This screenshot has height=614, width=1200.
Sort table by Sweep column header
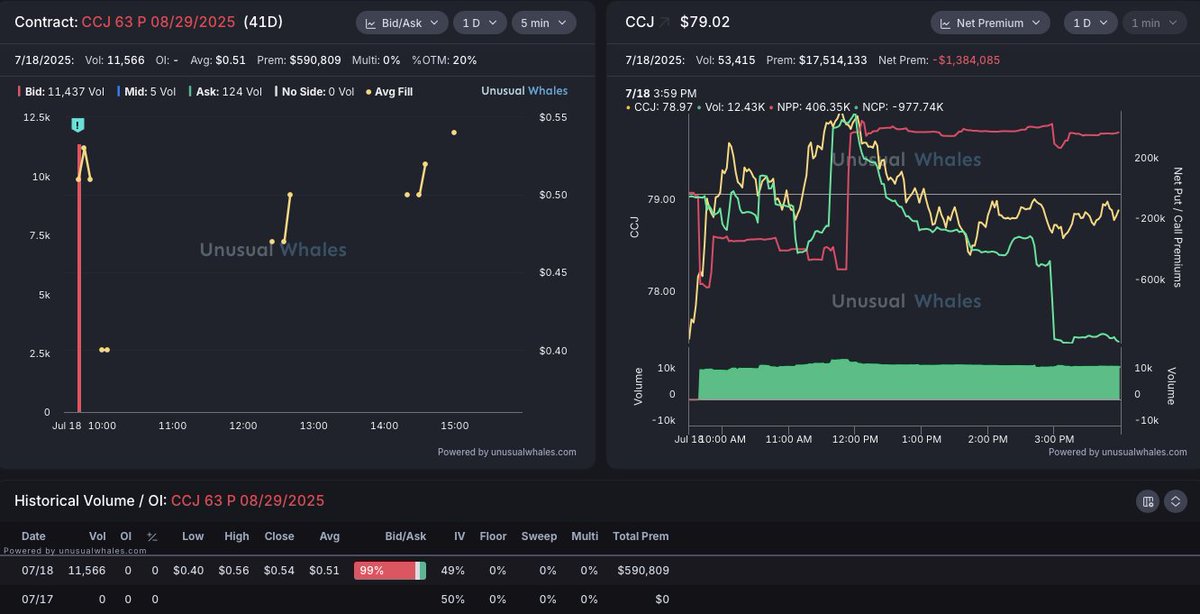click(x=539, y=536)
